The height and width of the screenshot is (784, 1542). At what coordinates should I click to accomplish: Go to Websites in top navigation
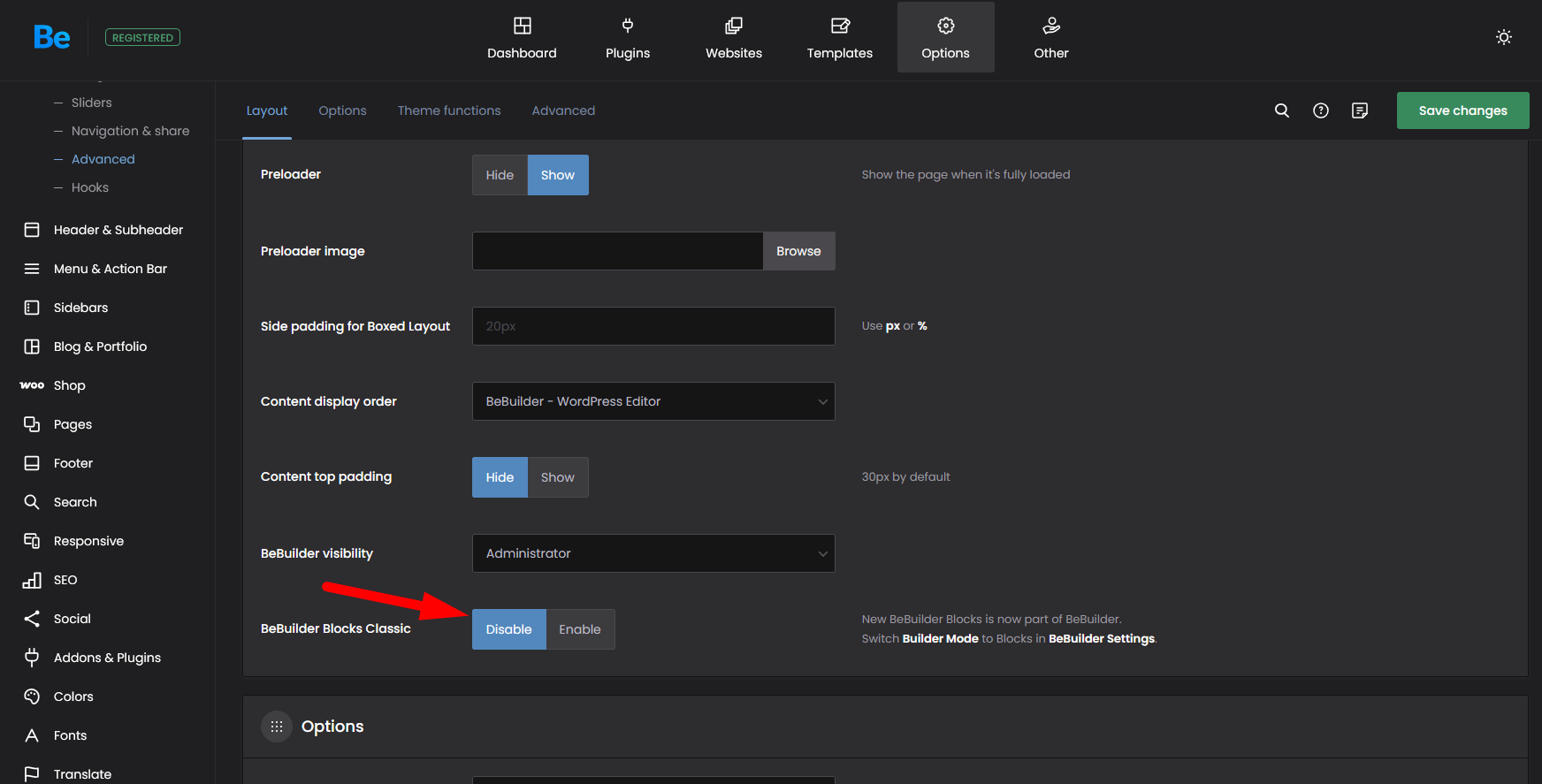[733, 38]
